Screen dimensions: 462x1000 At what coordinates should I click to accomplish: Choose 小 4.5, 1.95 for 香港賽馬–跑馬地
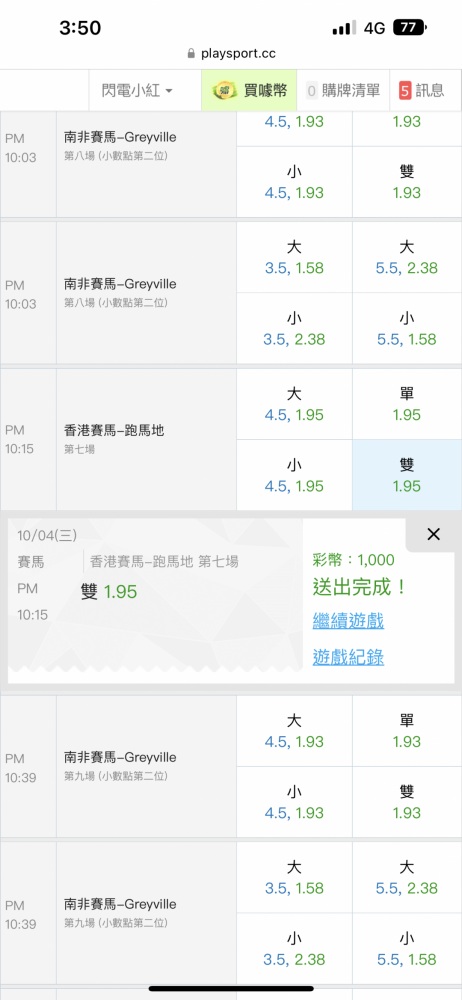pos(294,475)
